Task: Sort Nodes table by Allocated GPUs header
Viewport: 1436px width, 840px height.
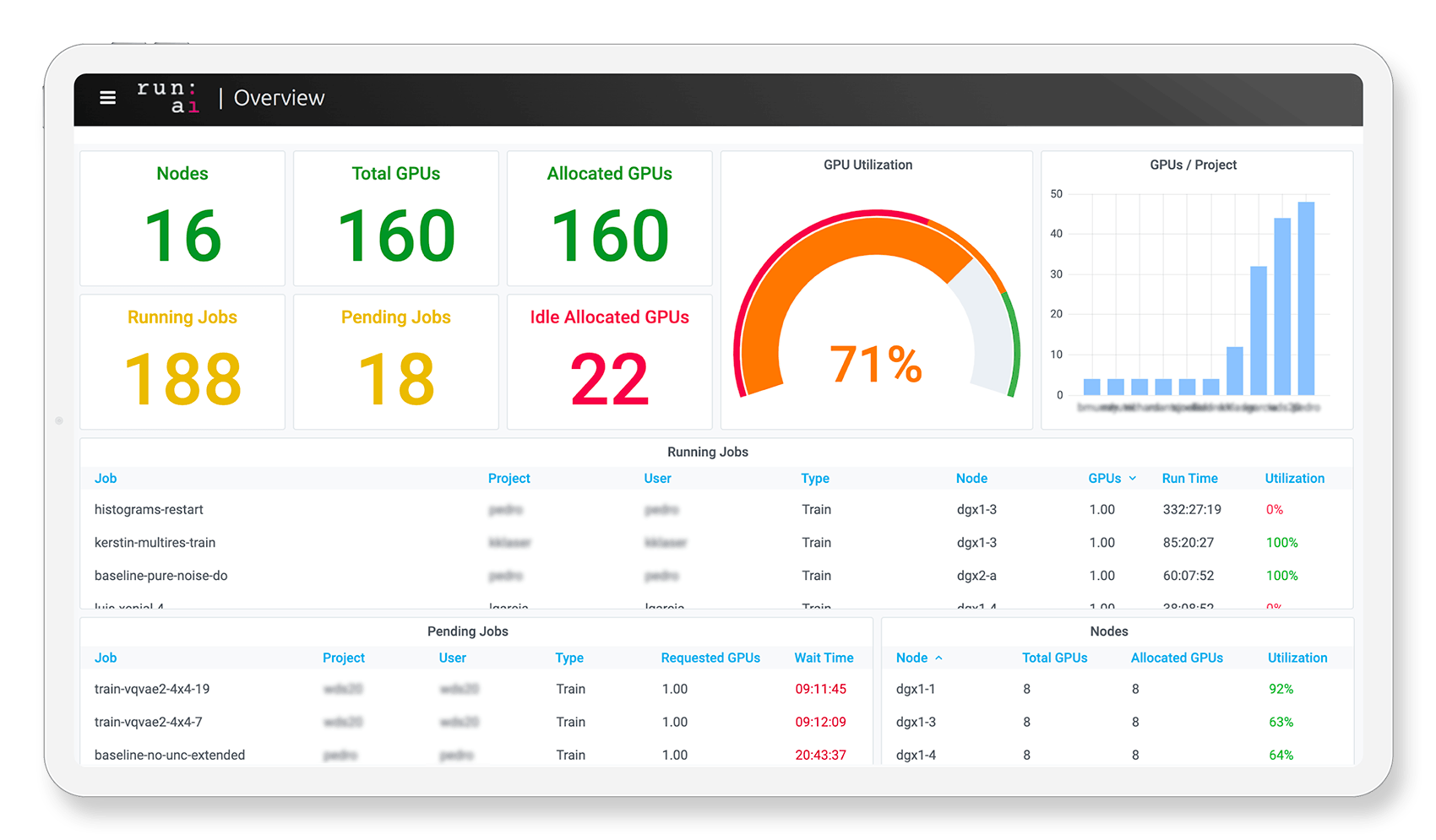Action: tap(1176, 658)
